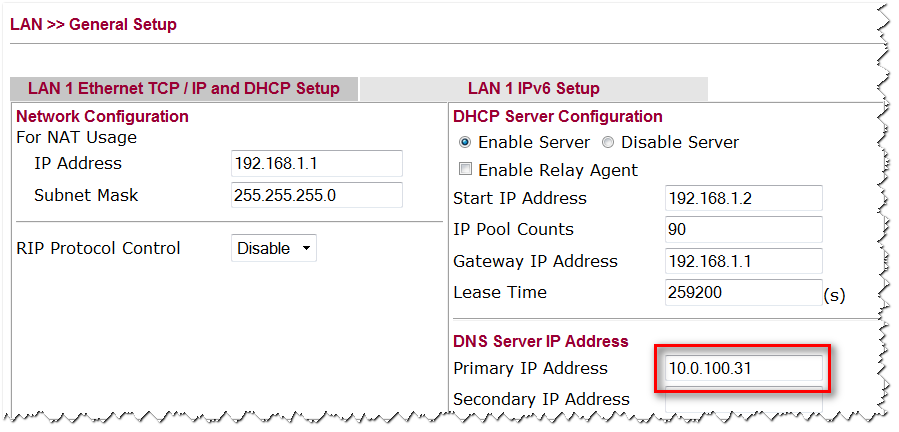Image resolution: width=899 pixels, height=432 pixels.
Task: Select the Secondary IP Address DNS field
Action: (x=743, y=398)
